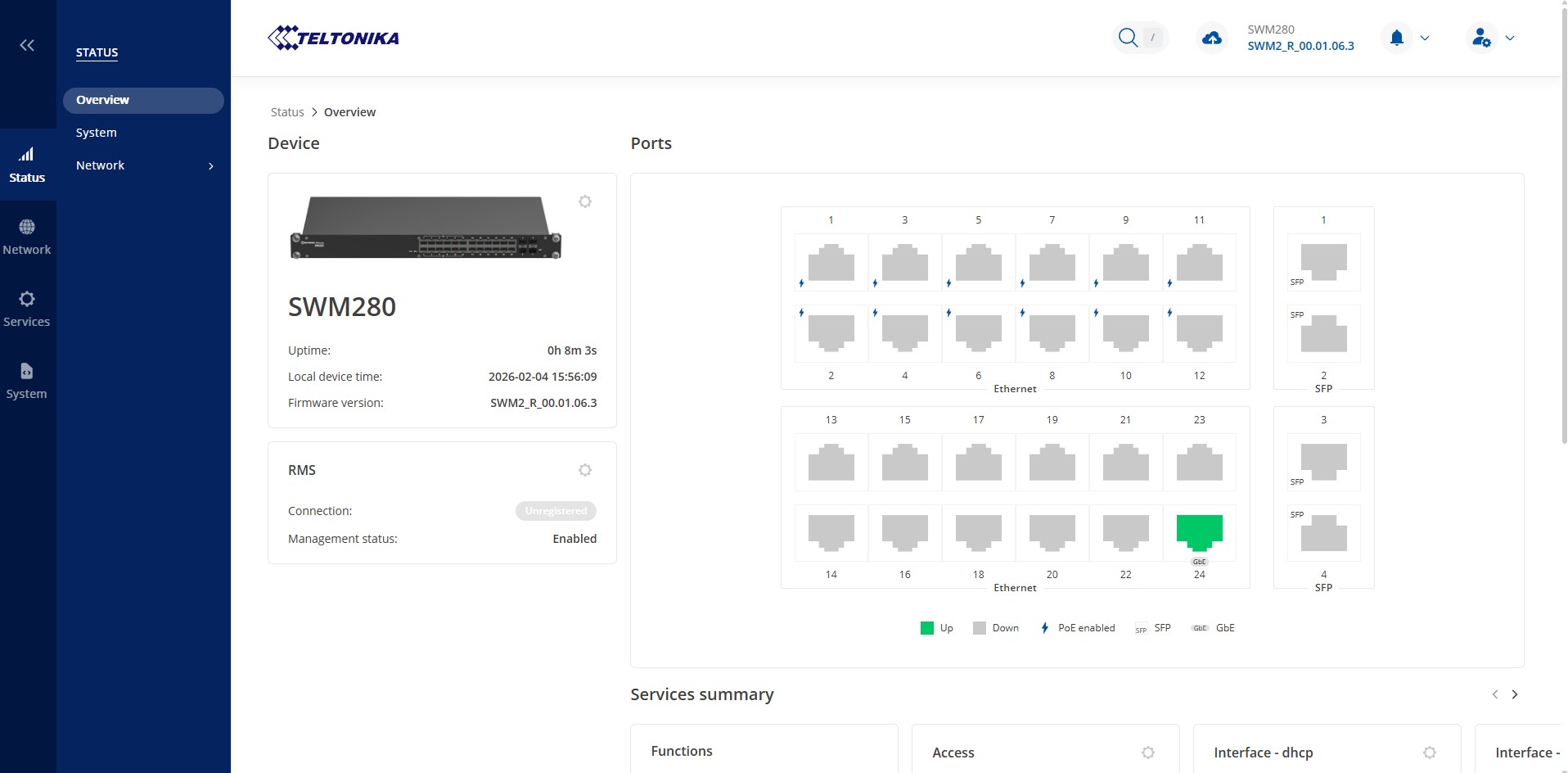The image size is (1568, 773).
Task: Collapse the sidebar with double-chevron icon
Action: pyautogui.click(x=27, y=45)
